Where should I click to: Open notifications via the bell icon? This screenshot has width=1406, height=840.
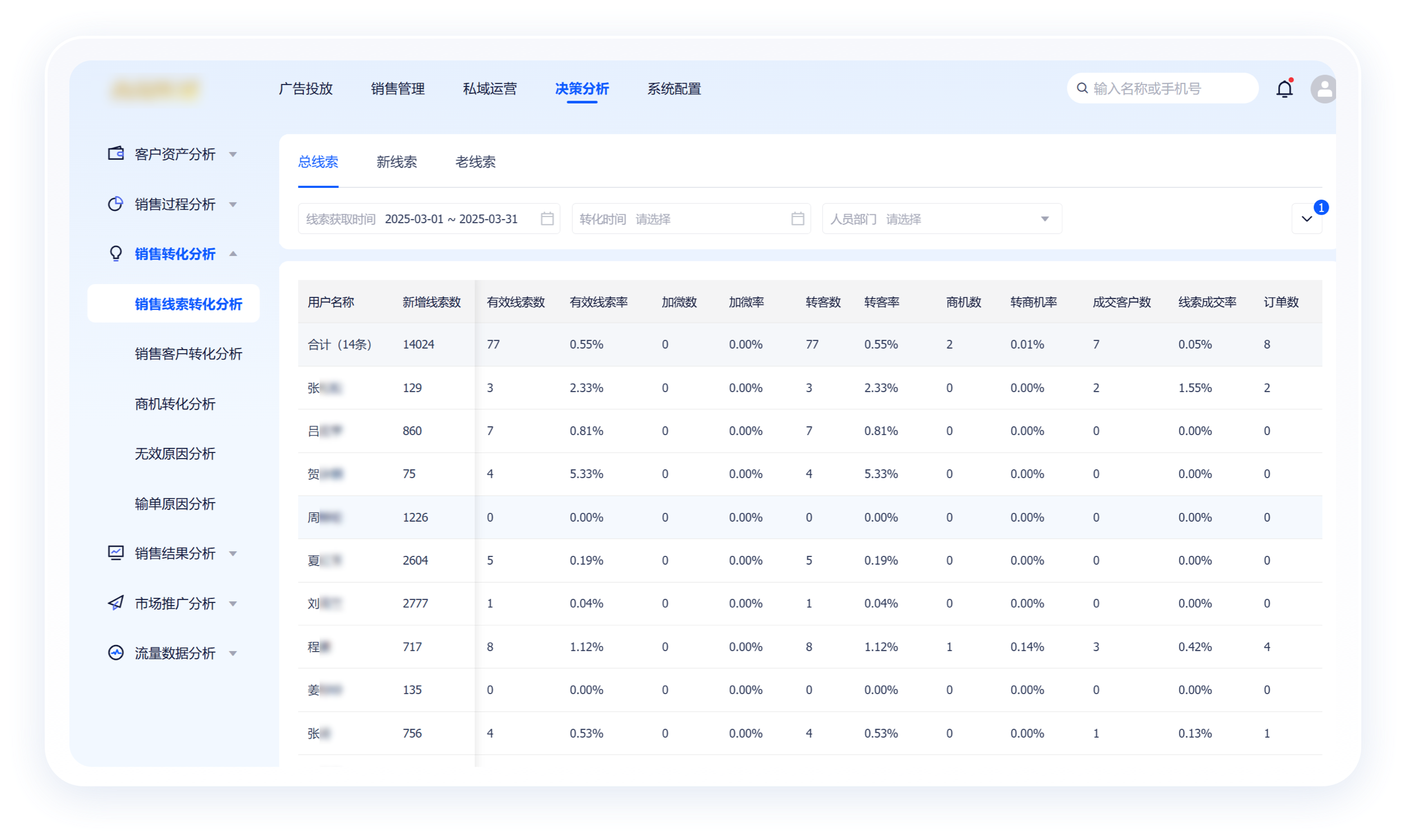click(x=1285, y=88)
